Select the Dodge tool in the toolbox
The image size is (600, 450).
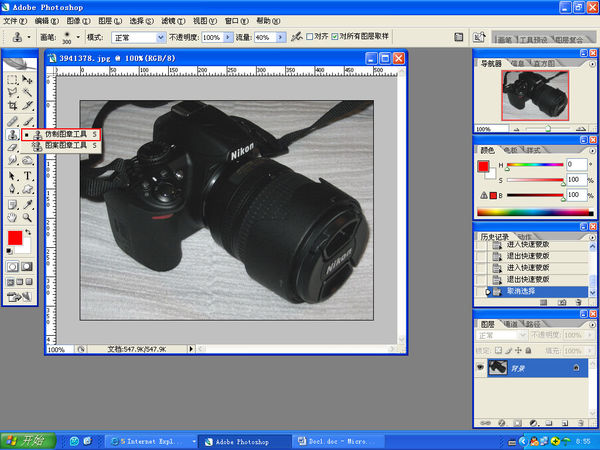tap(27, 160)
